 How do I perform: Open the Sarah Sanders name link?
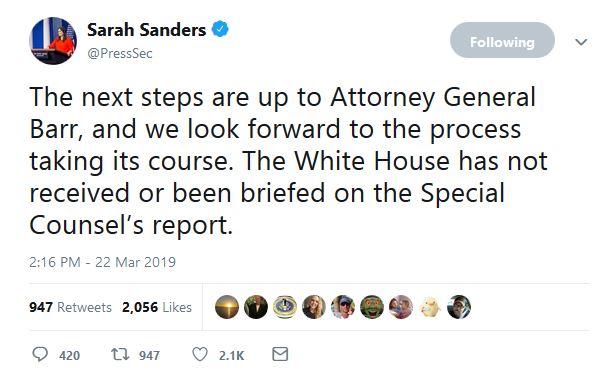(147, 30)
